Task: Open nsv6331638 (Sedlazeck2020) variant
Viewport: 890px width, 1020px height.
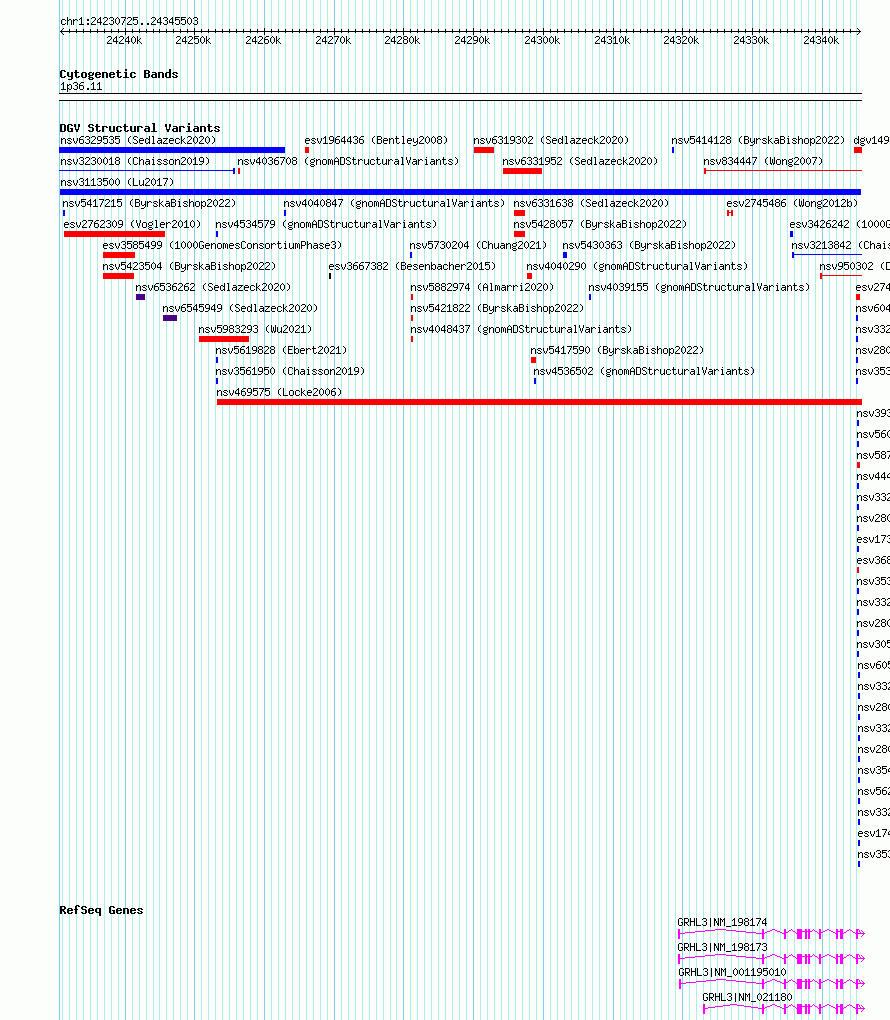Action: click(591, 203)
